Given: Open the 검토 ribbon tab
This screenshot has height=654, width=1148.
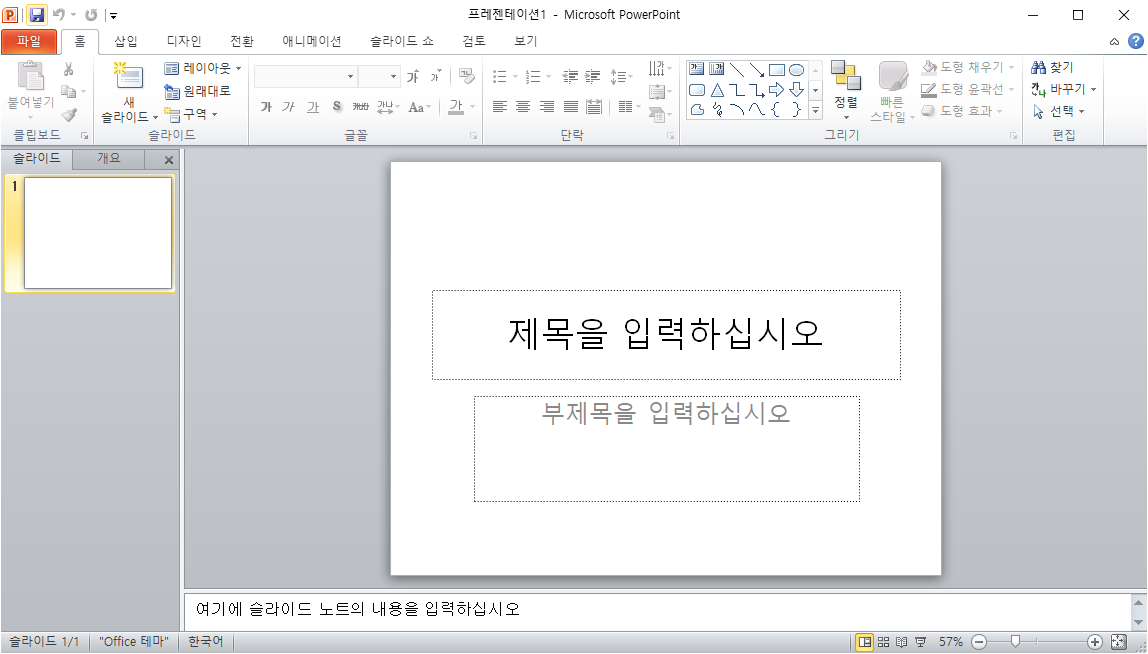Looking at the screenshot, I should tap(474, 42).
